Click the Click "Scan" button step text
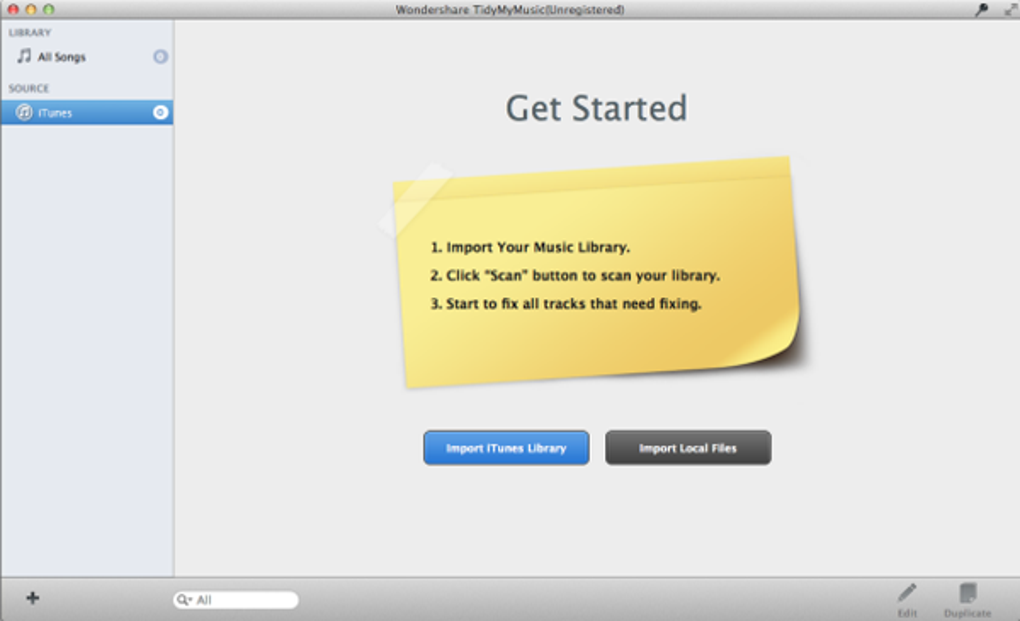 click(x=575, y=275)
